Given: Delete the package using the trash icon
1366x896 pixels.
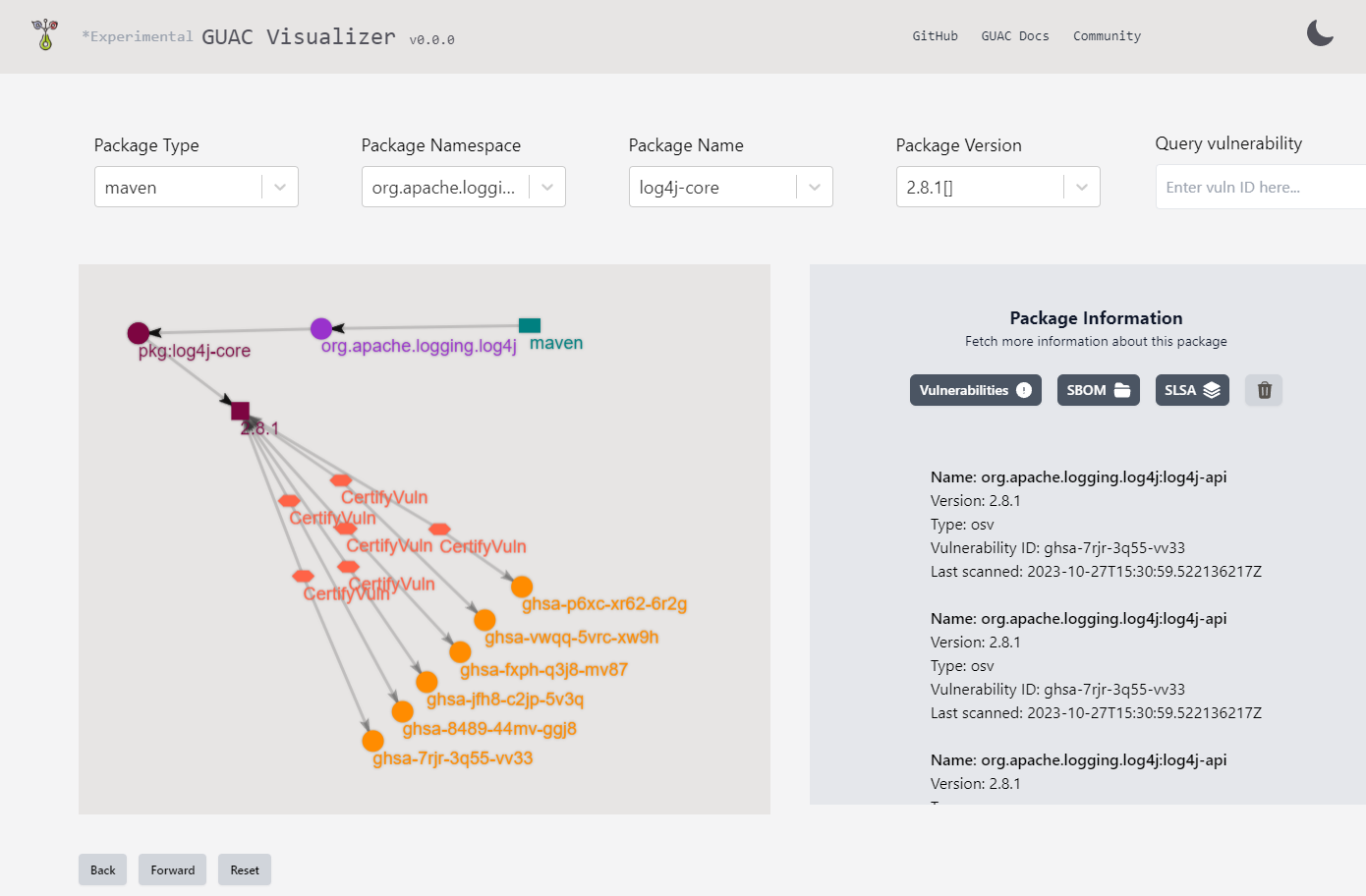Looking at the screenshot, I should [1263, 389].
